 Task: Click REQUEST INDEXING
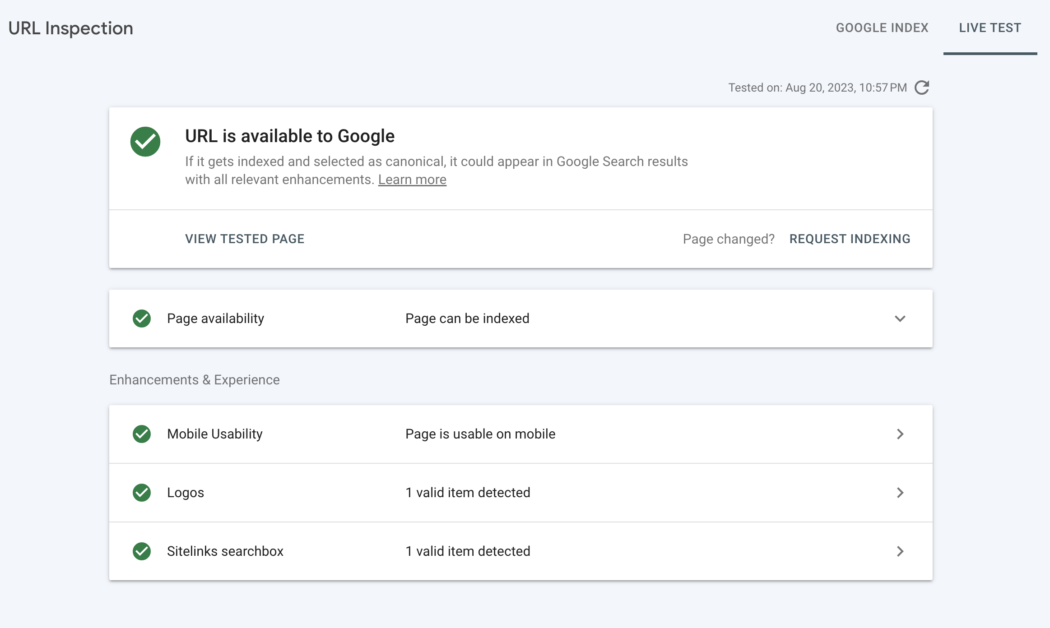click(x=850, y=239)
